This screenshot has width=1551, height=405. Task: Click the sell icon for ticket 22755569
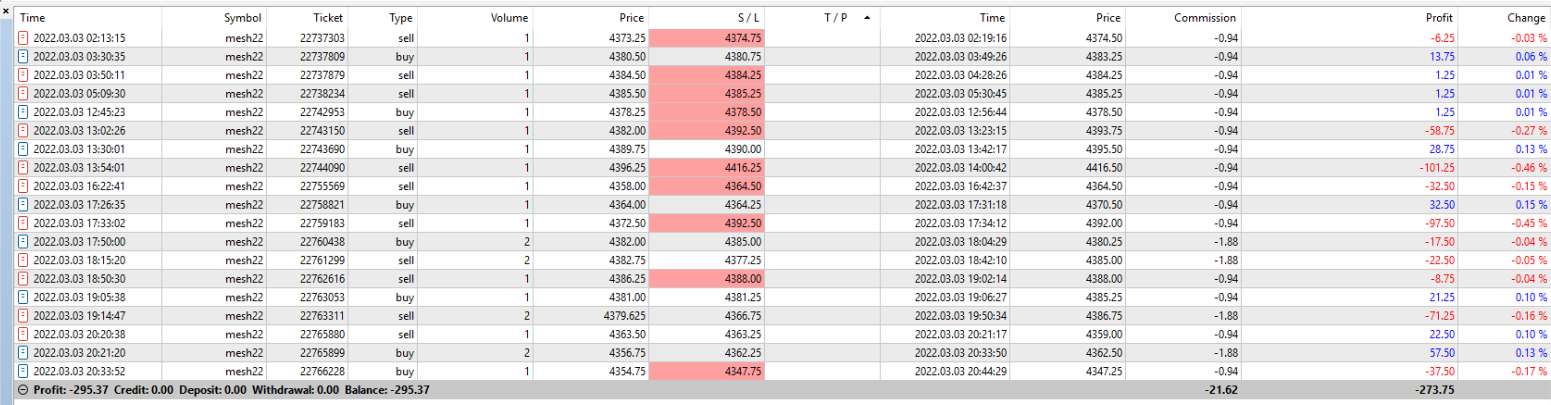[24, 186]
